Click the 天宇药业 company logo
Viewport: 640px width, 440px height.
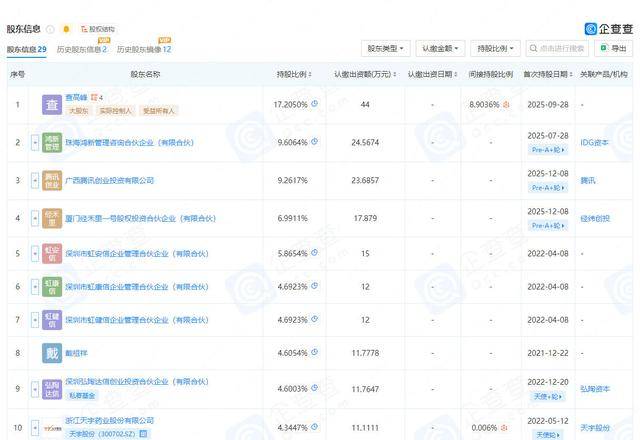52,428
